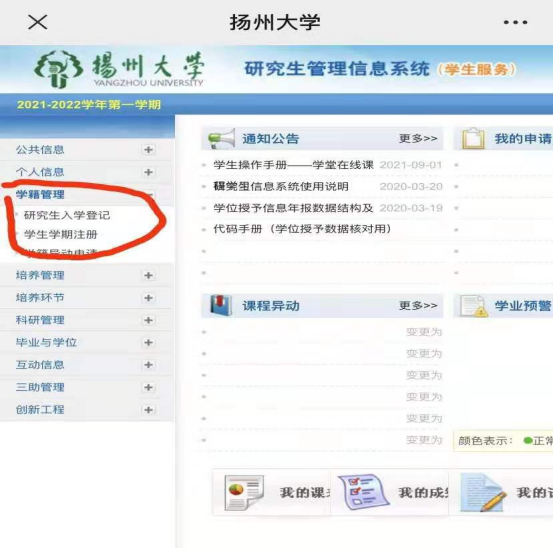This screenshot has width=554, height=549.
Task: Tap the three-dot more options menu
Action: coord(515,22)
